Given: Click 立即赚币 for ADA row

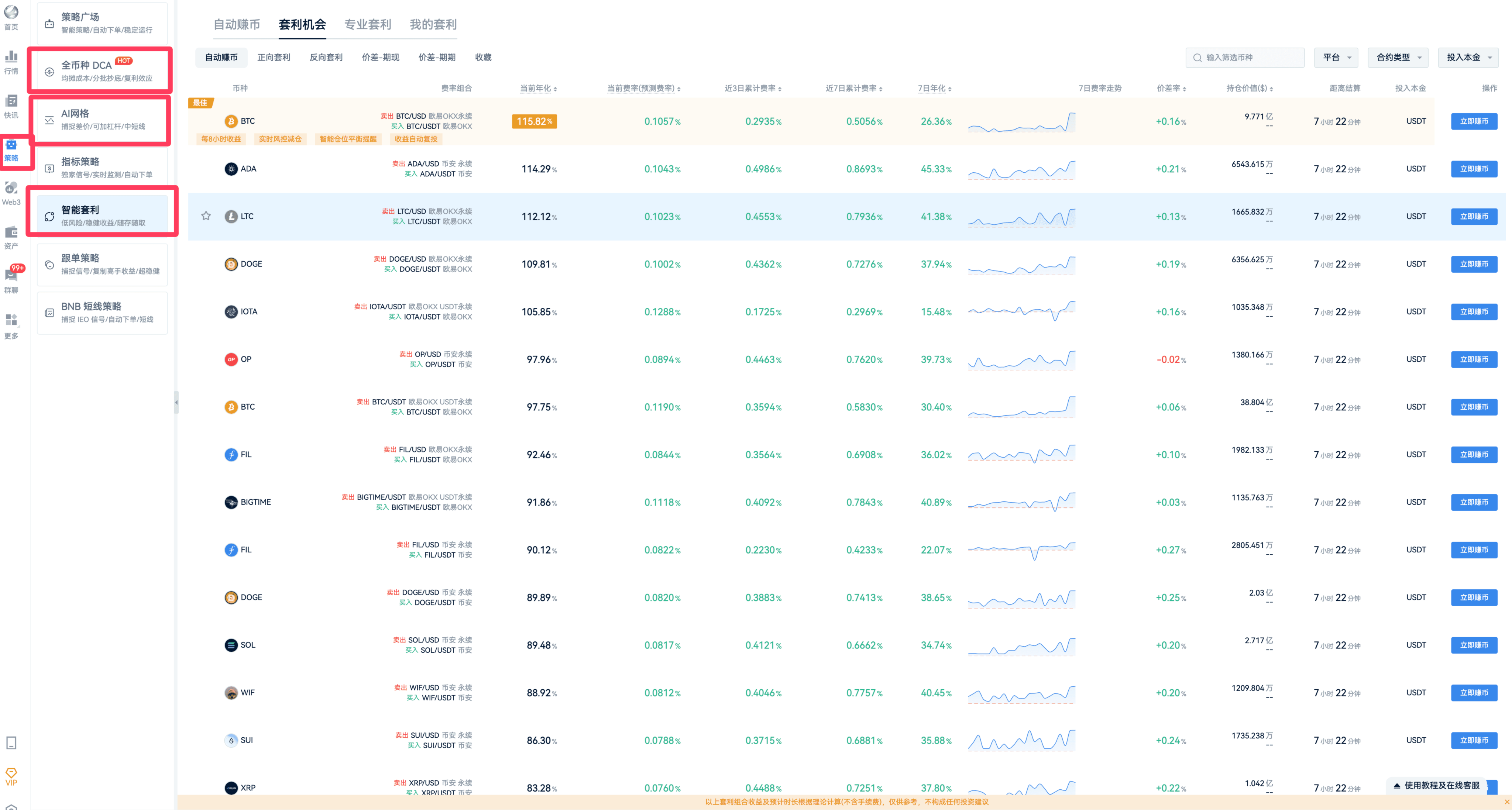Looking at the screenshot, I should (x=1474, y=169).
